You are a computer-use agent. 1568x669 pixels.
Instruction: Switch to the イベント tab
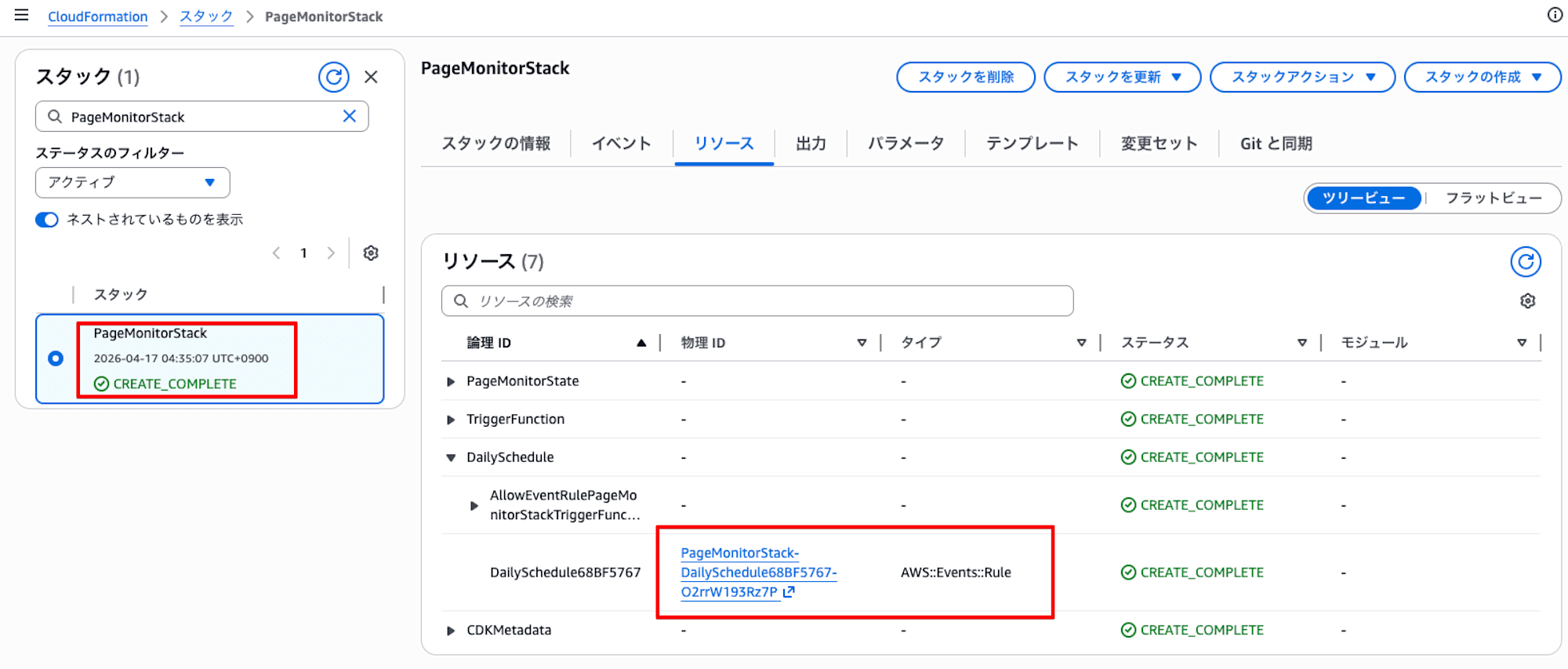tap(621, 144)
